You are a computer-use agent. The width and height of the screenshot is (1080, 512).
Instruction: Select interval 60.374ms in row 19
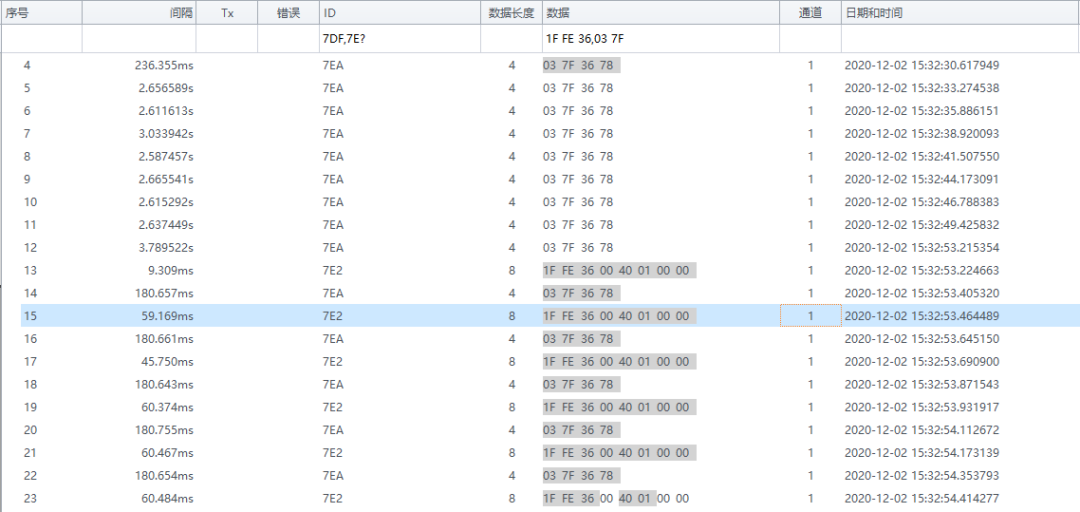[167, 407]
